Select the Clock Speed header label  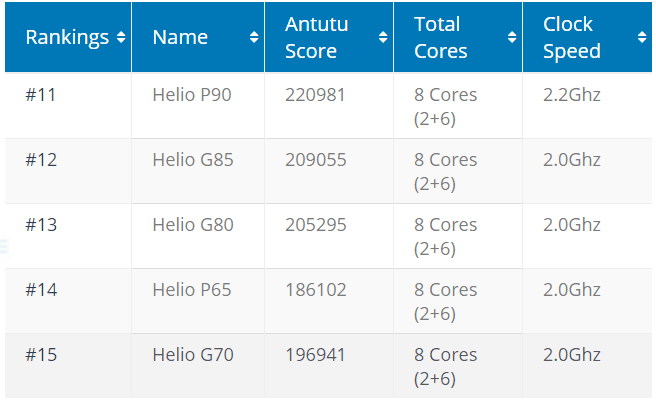point(571,38)
